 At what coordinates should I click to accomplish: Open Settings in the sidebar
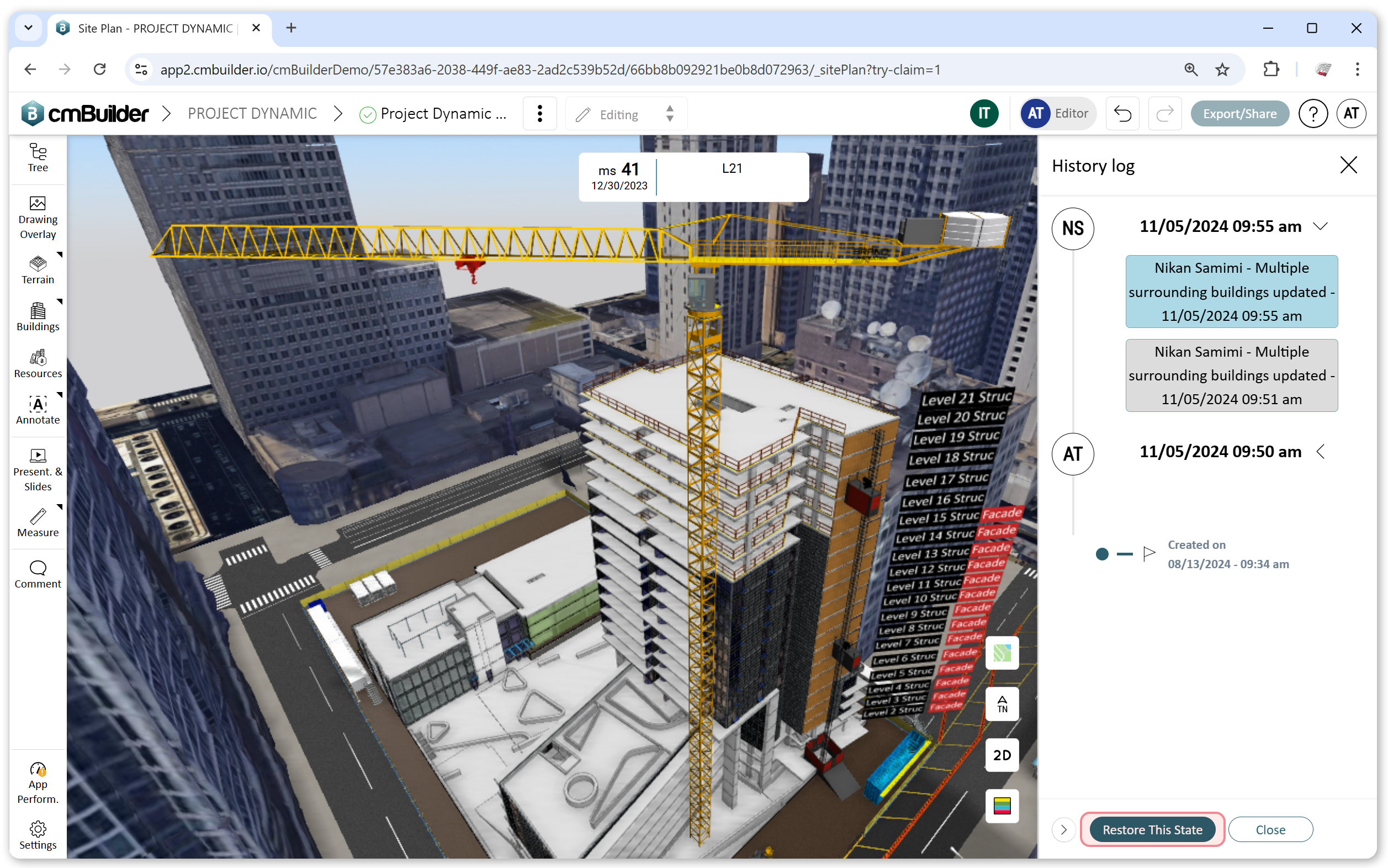point(38,835)
